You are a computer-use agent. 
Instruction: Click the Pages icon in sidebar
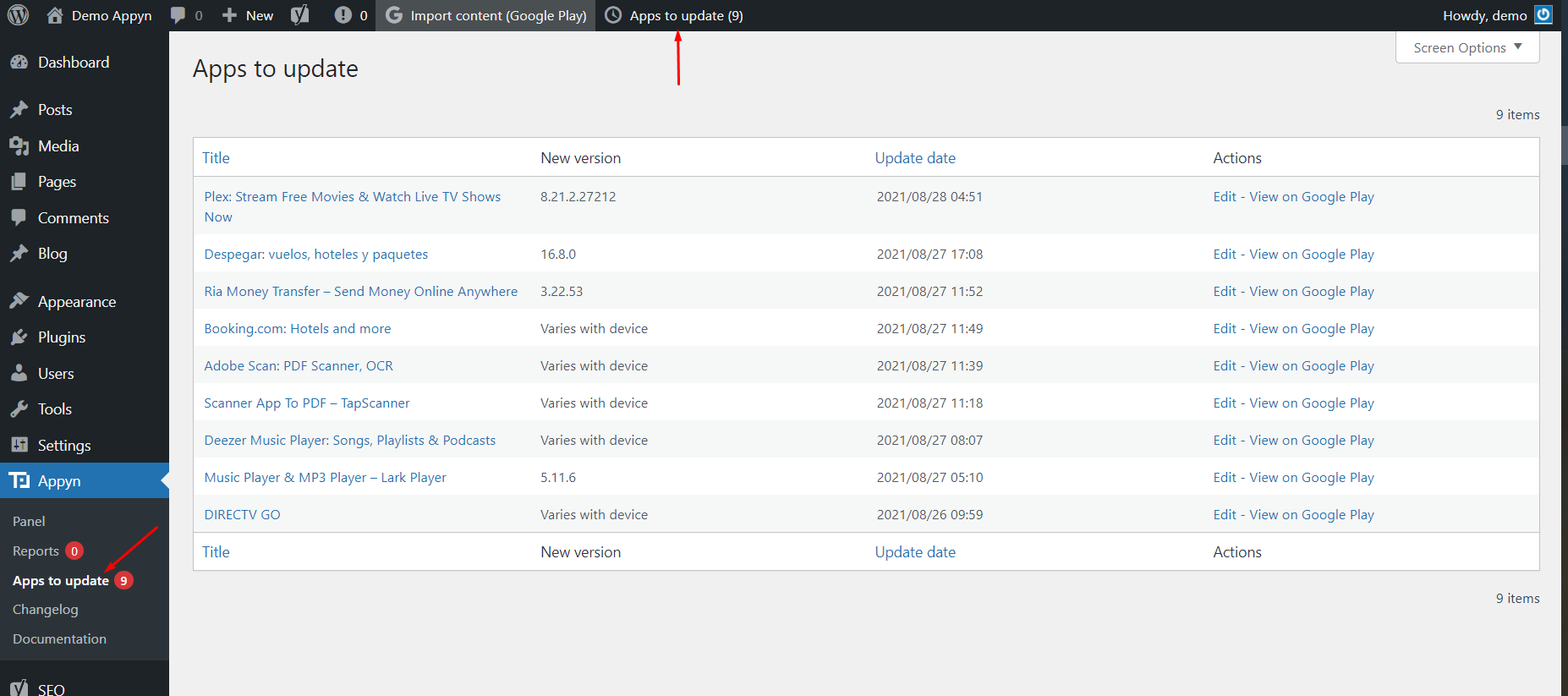(x=19, y=182)
